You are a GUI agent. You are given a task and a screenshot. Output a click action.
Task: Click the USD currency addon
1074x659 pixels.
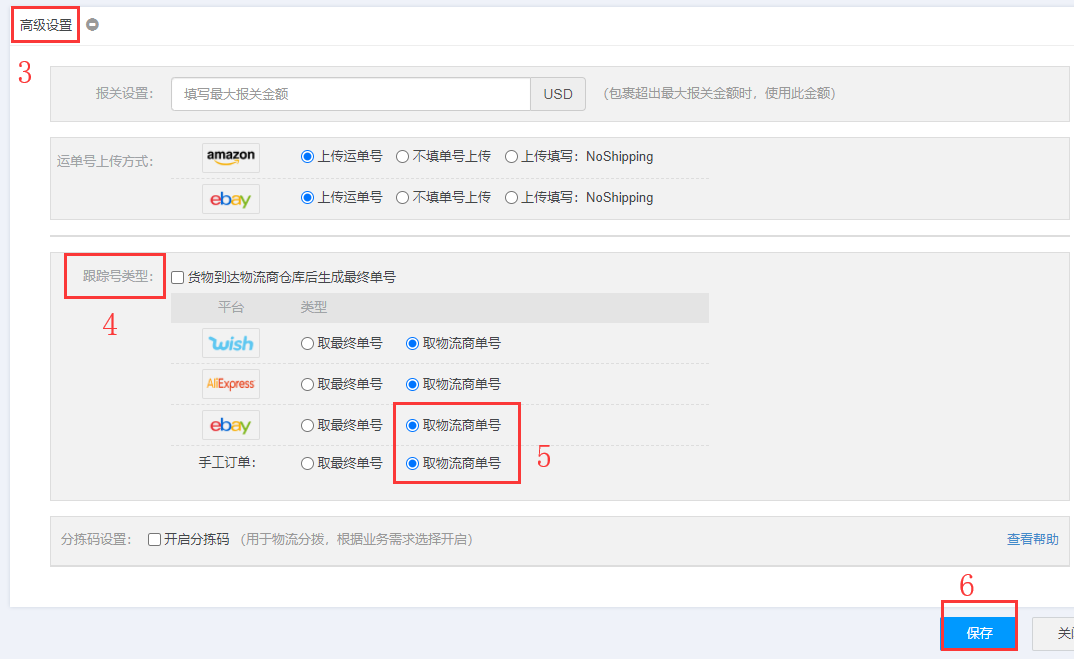click(x=558, y=94)
